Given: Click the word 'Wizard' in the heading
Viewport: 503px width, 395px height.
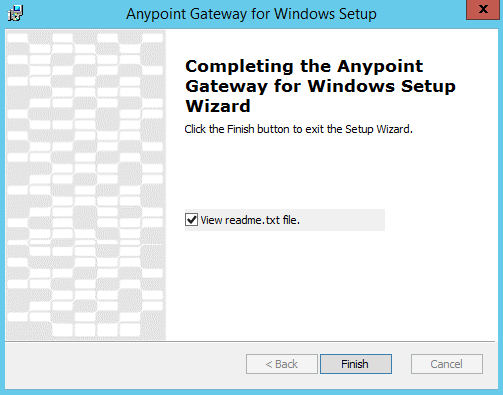Looking at the screenshot, I should point(218,106).
